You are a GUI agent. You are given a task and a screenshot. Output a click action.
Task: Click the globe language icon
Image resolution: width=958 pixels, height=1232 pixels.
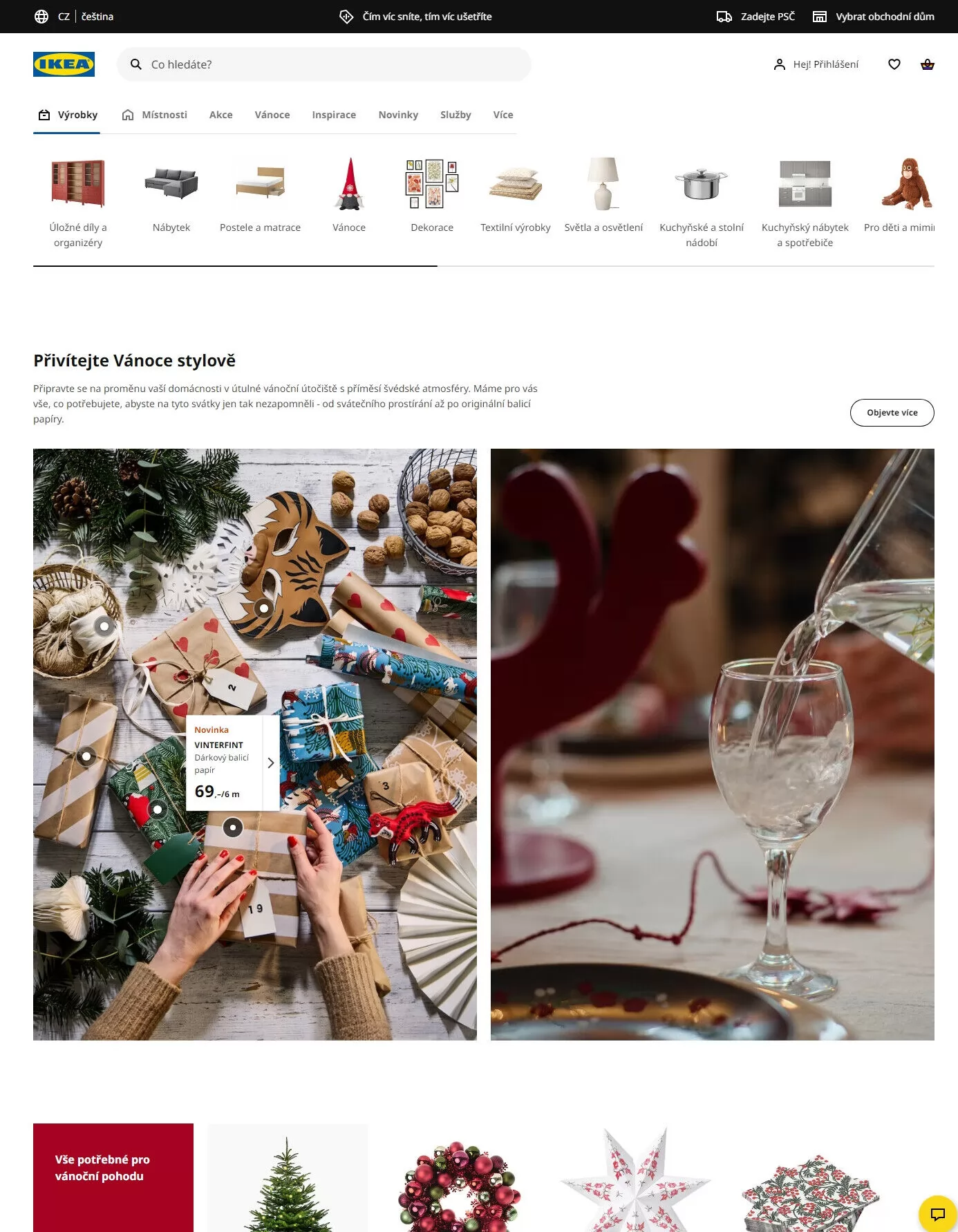point(41,17)
